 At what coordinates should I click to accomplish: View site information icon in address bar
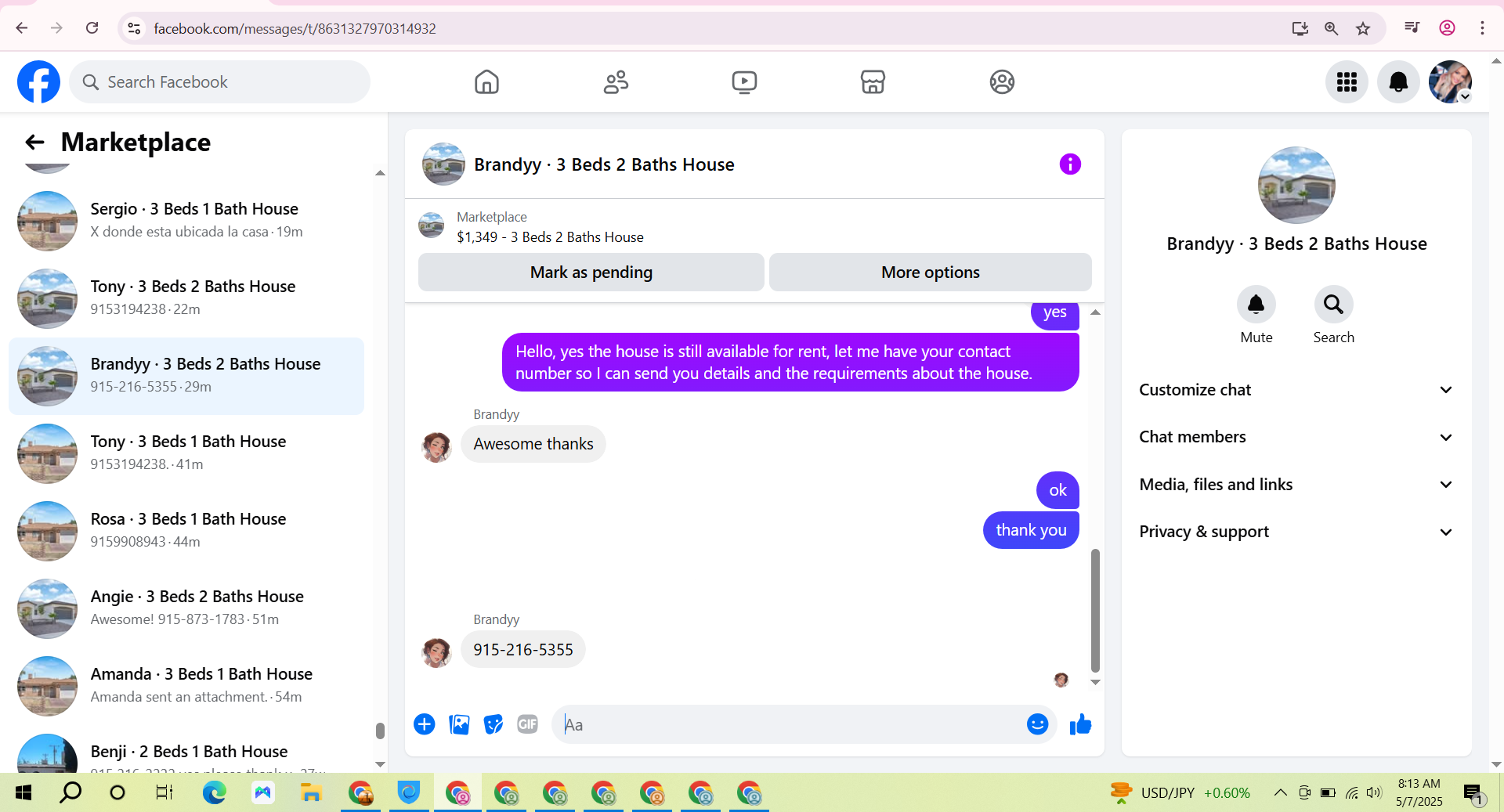pos(134,28)
